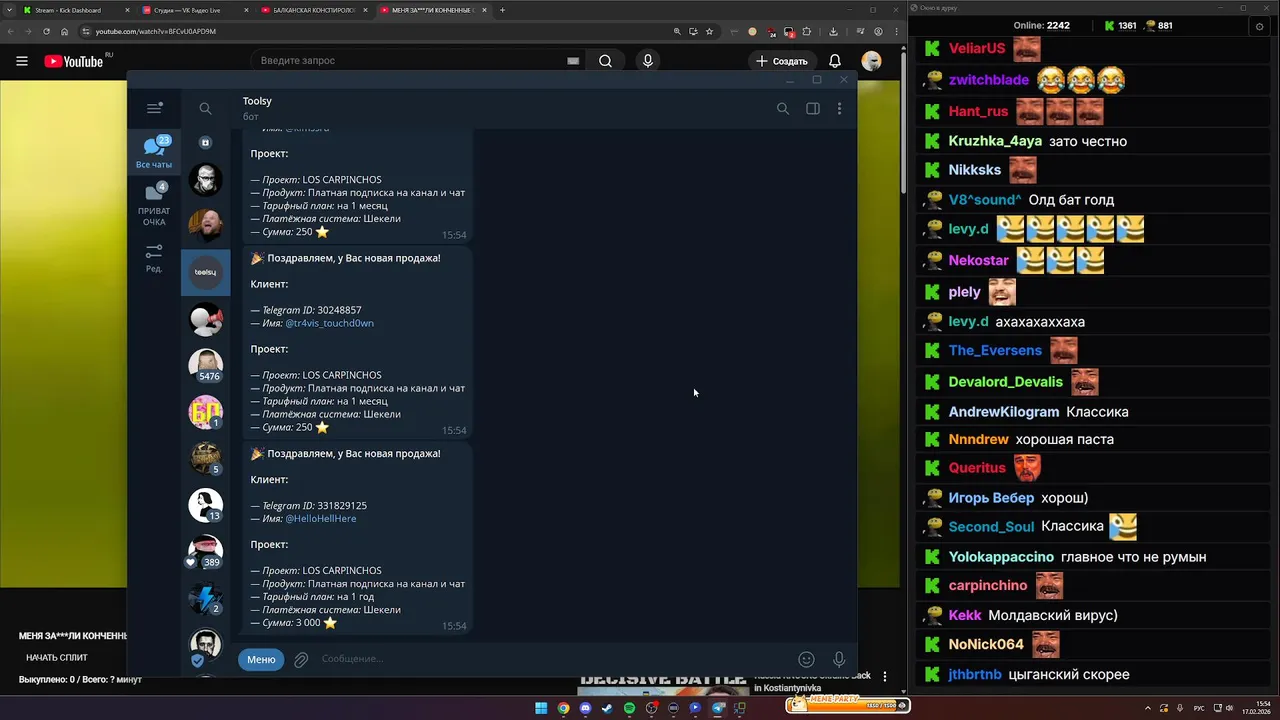
Task: Select the ПРИВАТОЧКА chat folder
Action: [154, 205]
